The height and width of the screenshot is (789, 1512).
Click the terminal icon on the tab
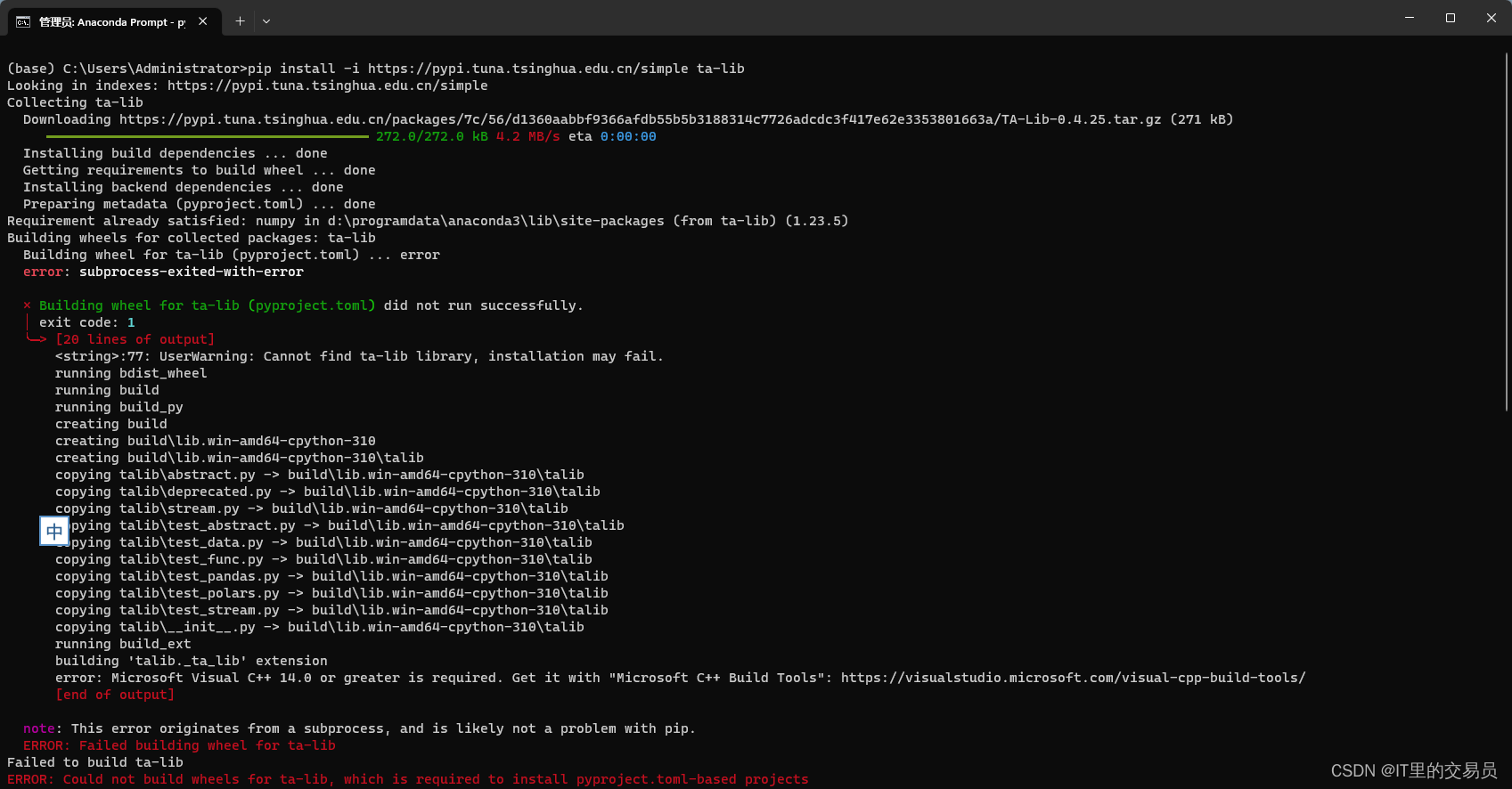click(x=23, y=21)
